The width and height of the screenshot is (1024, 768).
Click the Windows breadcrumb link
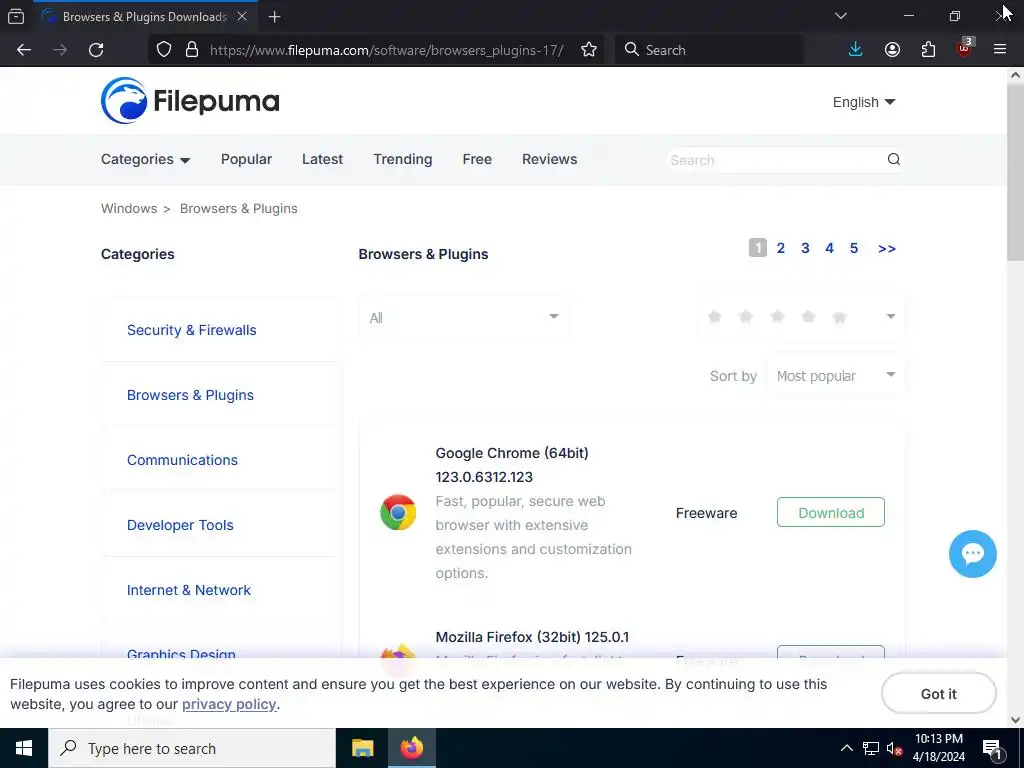129,208
